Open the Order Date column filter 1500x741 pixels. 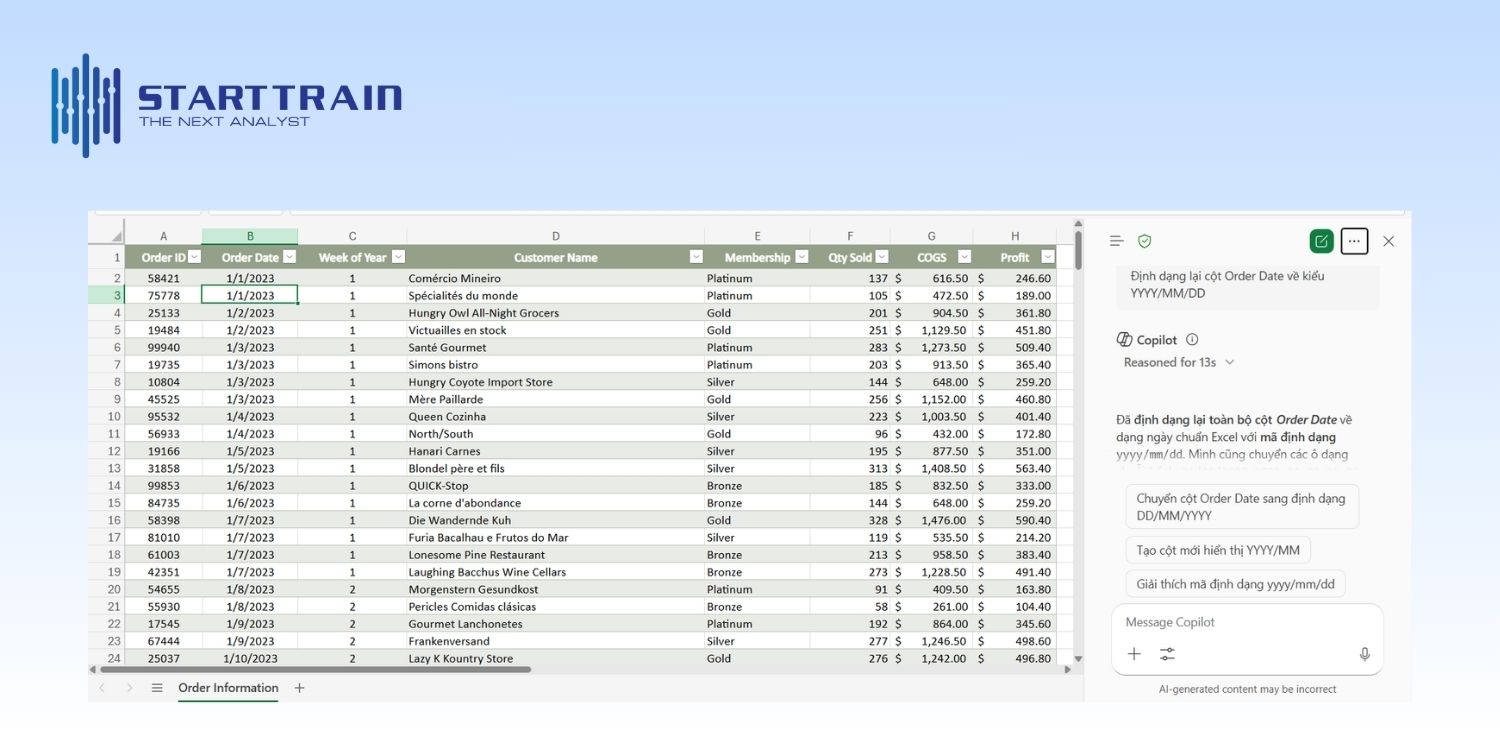[289, 257]
